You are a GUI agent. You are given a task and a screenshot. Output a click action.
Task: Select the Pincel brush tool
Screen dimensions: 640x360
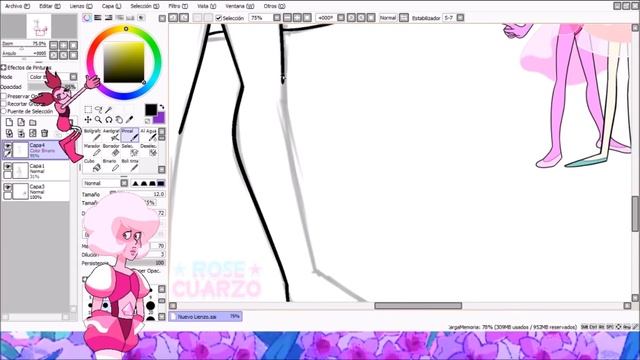coord(130,135)
